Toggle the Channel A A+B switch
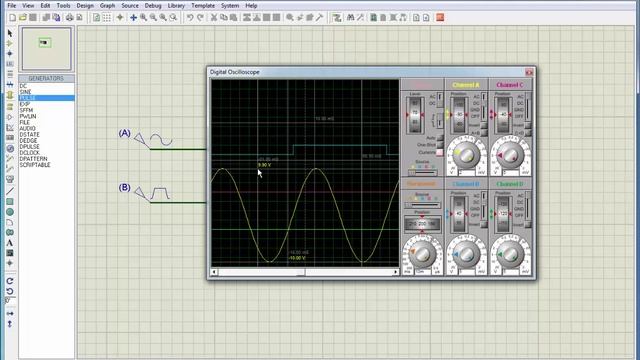This screenshot has height=360, width=640. (484, 133)
